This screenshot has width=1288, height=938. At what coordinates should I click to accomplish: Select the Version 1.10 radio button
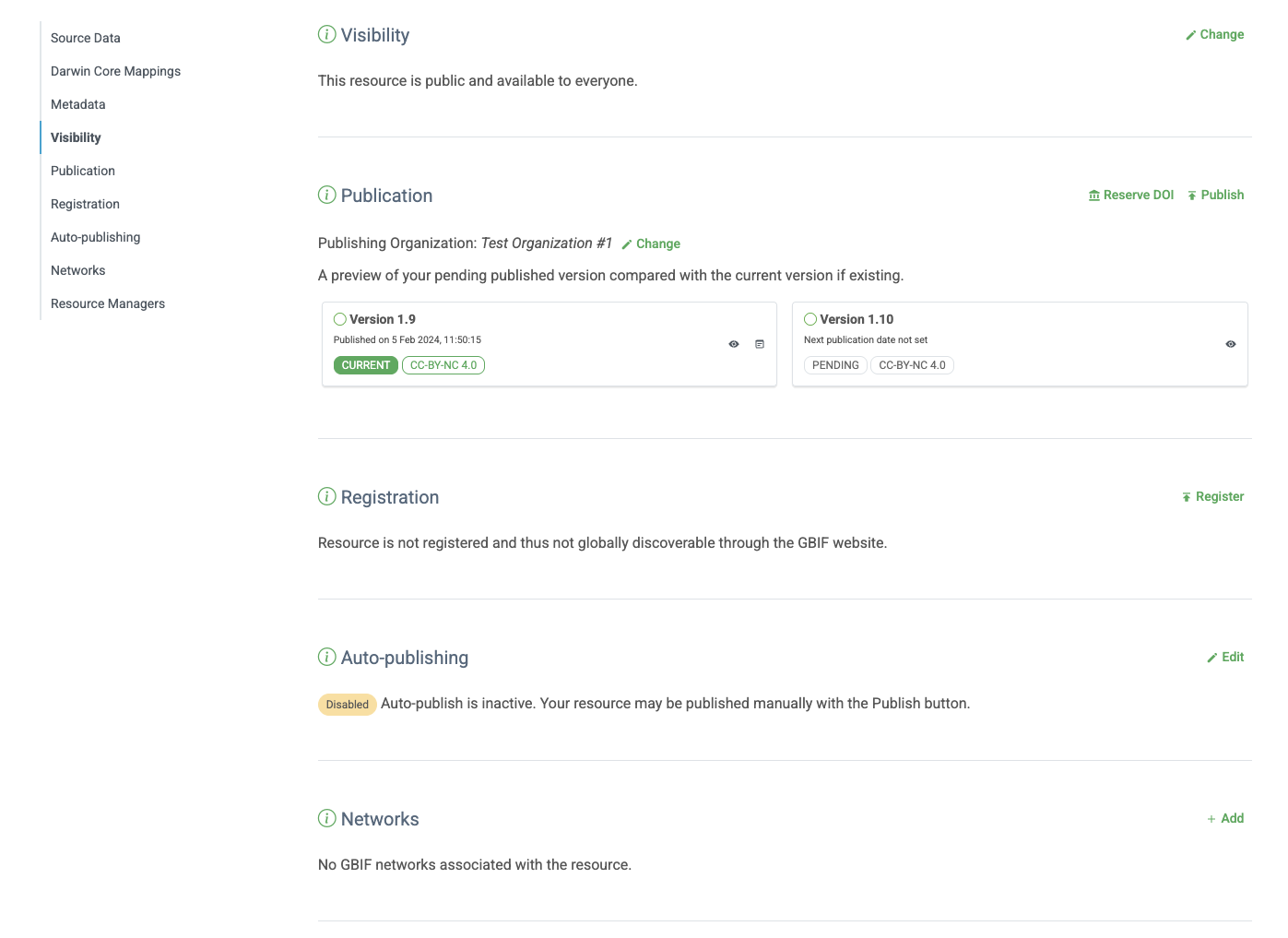click(809, 318)
